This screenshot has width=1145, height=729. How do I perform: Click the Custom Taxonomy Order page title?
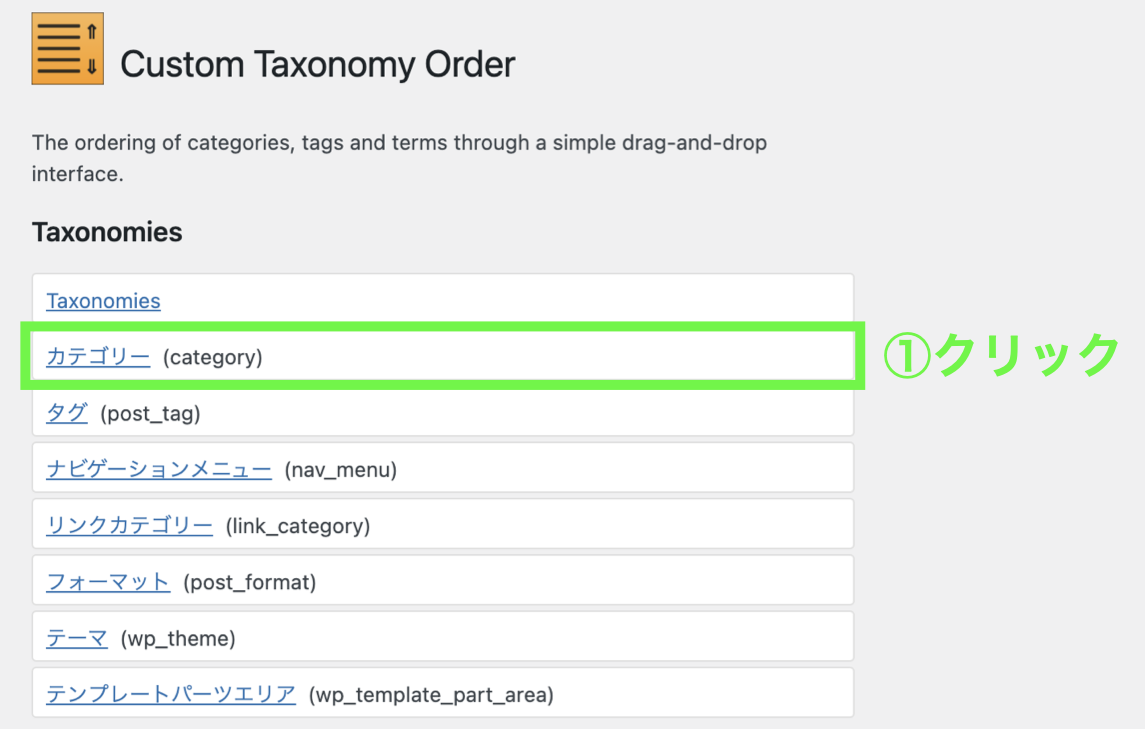pos(317,65)
